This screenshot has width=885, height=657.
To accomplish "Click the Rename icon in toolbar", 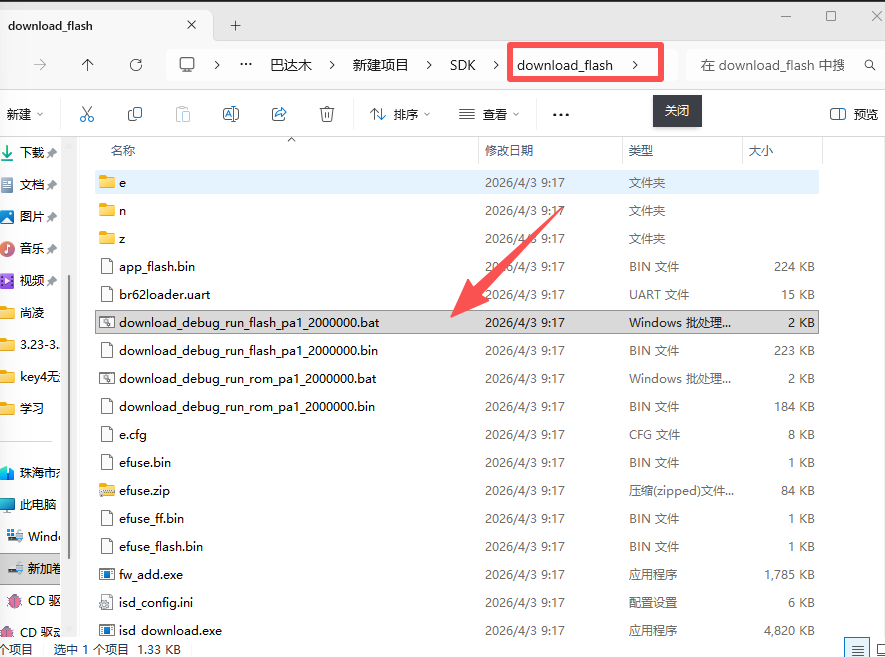I will tap(231, 114).
